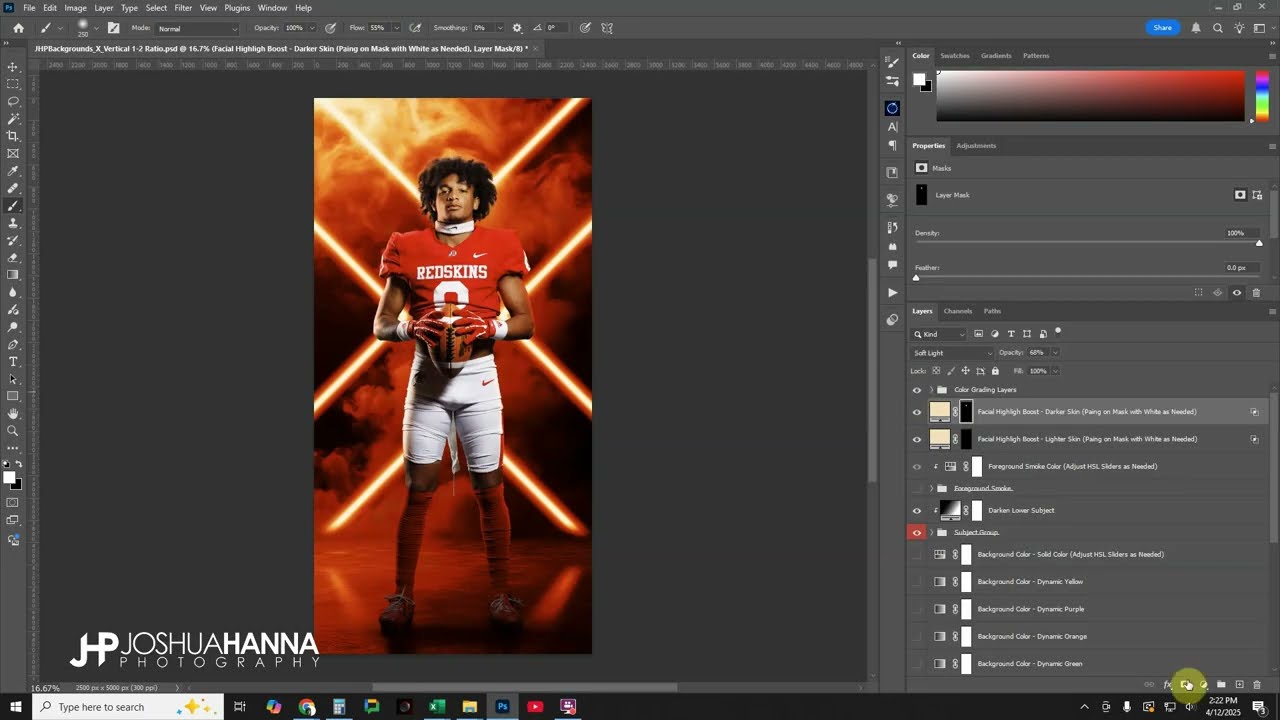Screen dimensions: 1280x720
Task: Select the Rectangular Marquee tool
Action: click(x=13, y=84)
